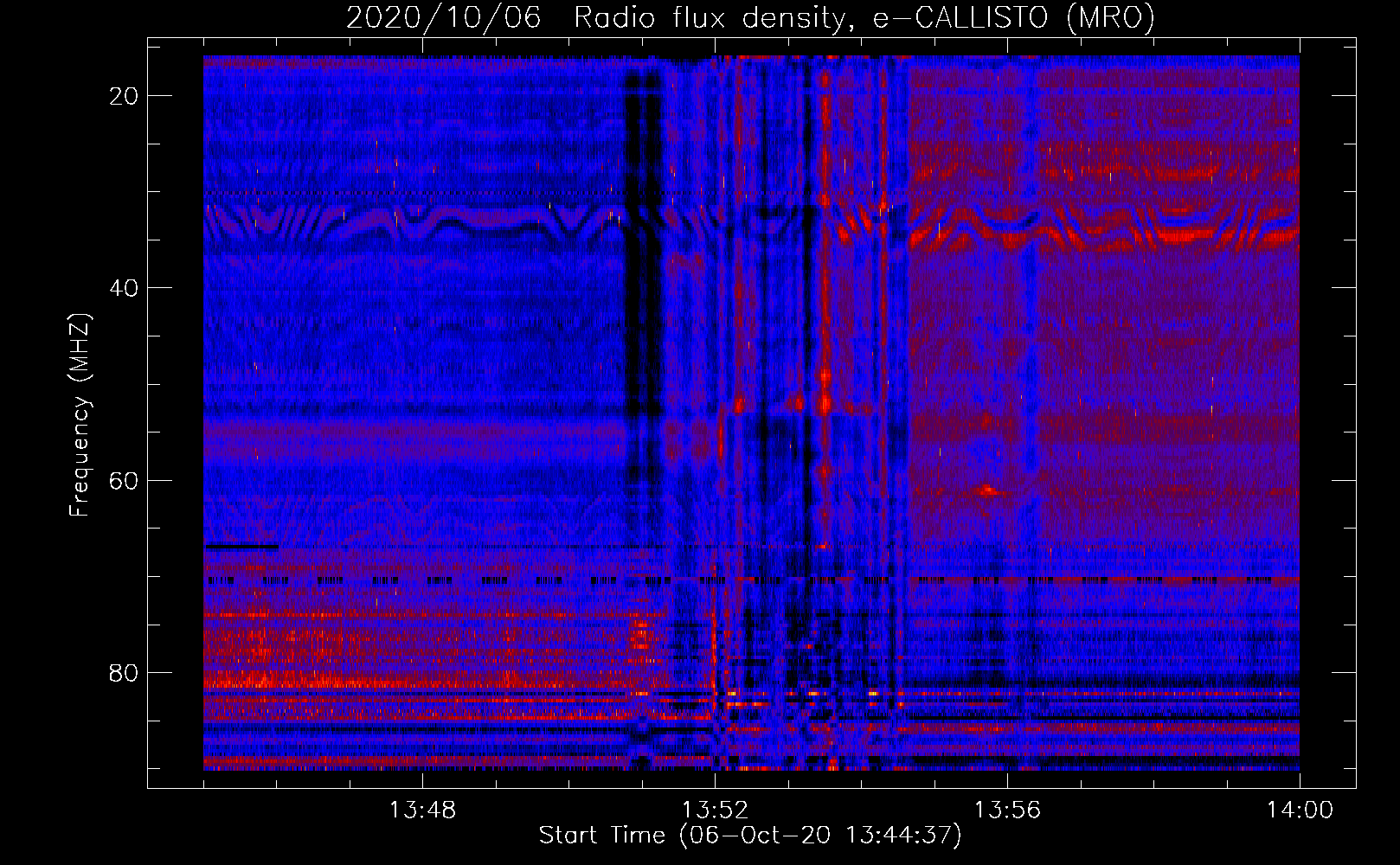Click the 13:56 time tick label

click(1007, 810)
